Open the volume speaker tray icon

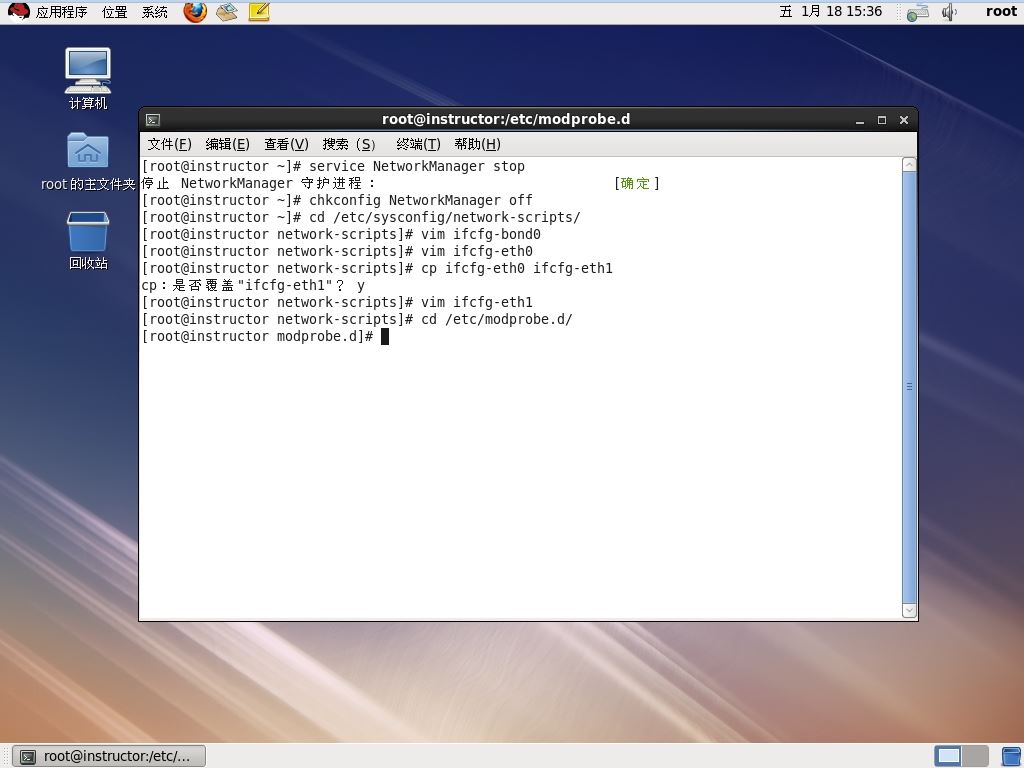[x=949, y=12]
